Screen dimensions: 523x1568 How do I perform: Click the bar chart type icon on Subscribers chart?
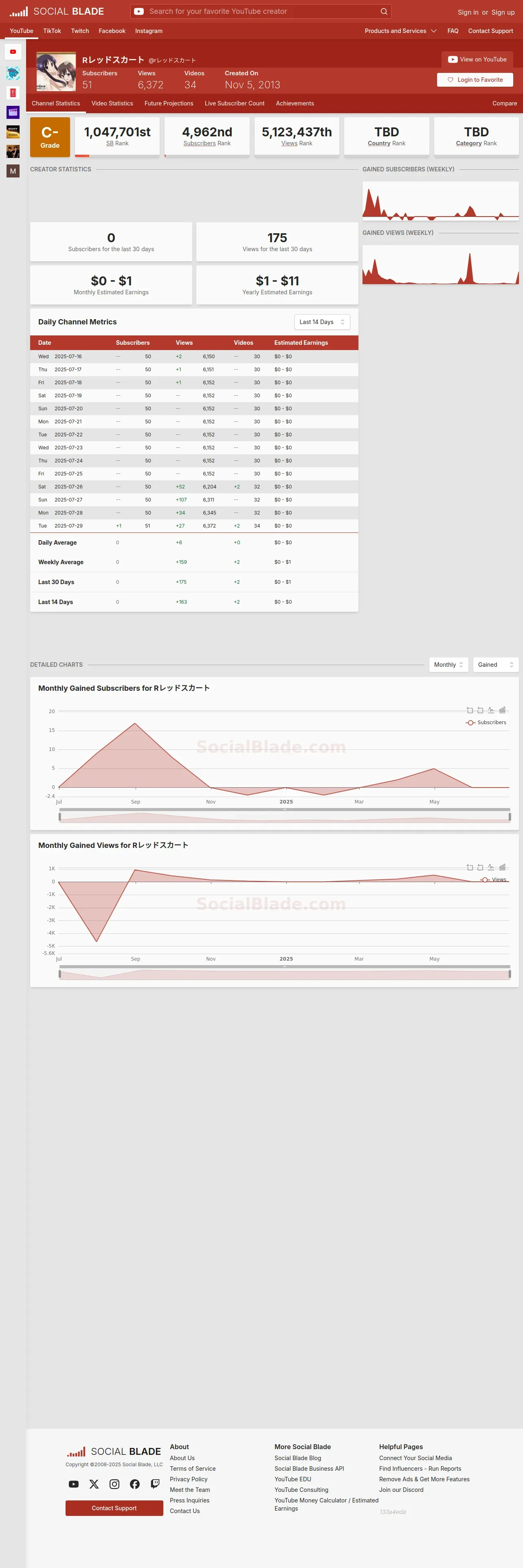(502, 710)
